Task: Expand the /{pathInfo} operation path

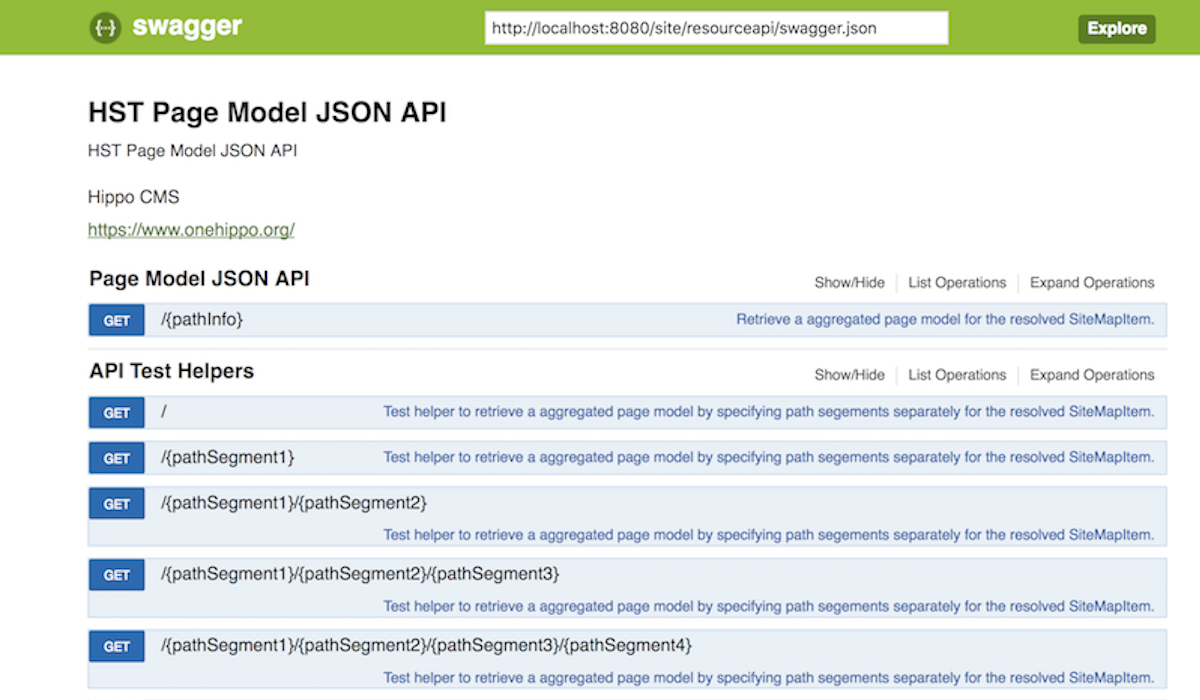Action: coord(202,320)
